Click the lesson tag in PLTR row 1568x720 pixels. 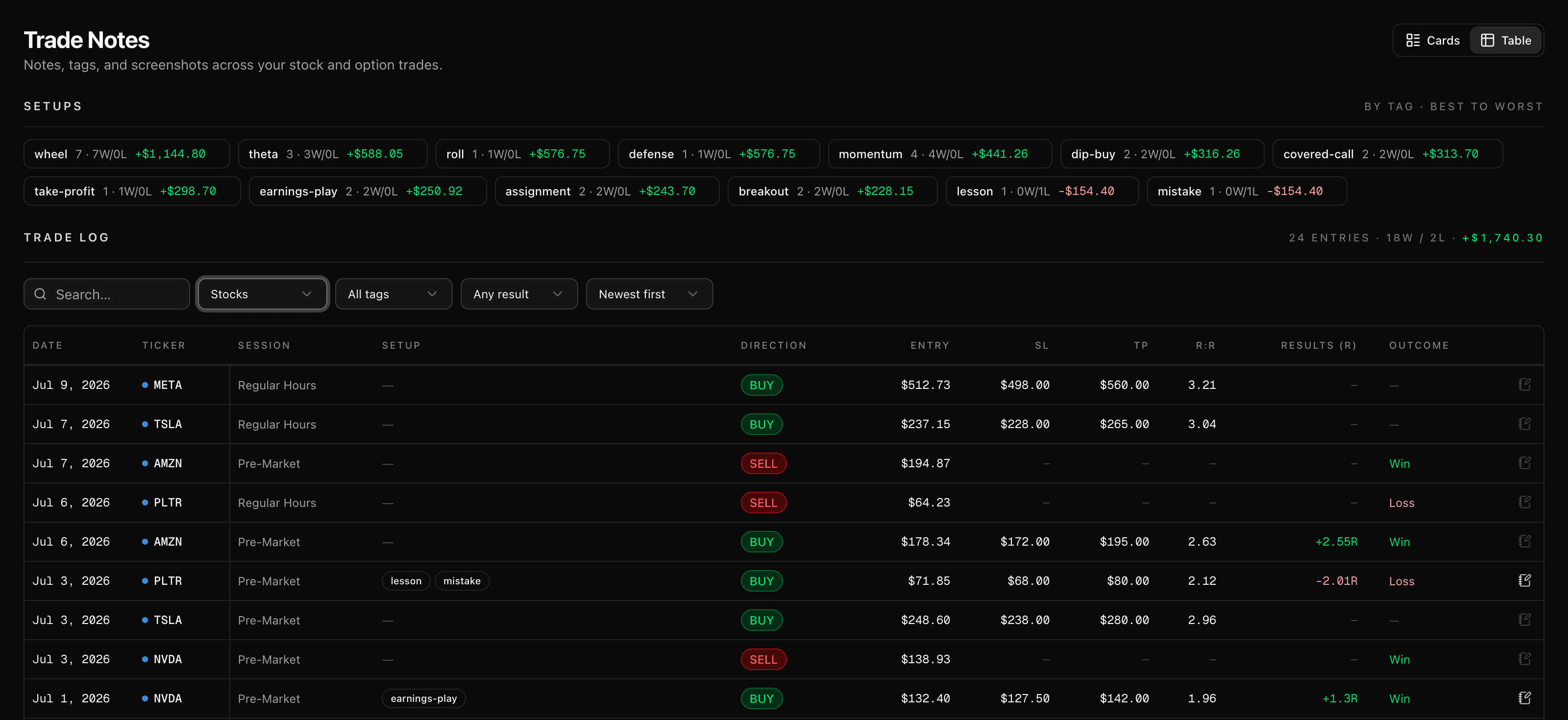tap(406, 580)
